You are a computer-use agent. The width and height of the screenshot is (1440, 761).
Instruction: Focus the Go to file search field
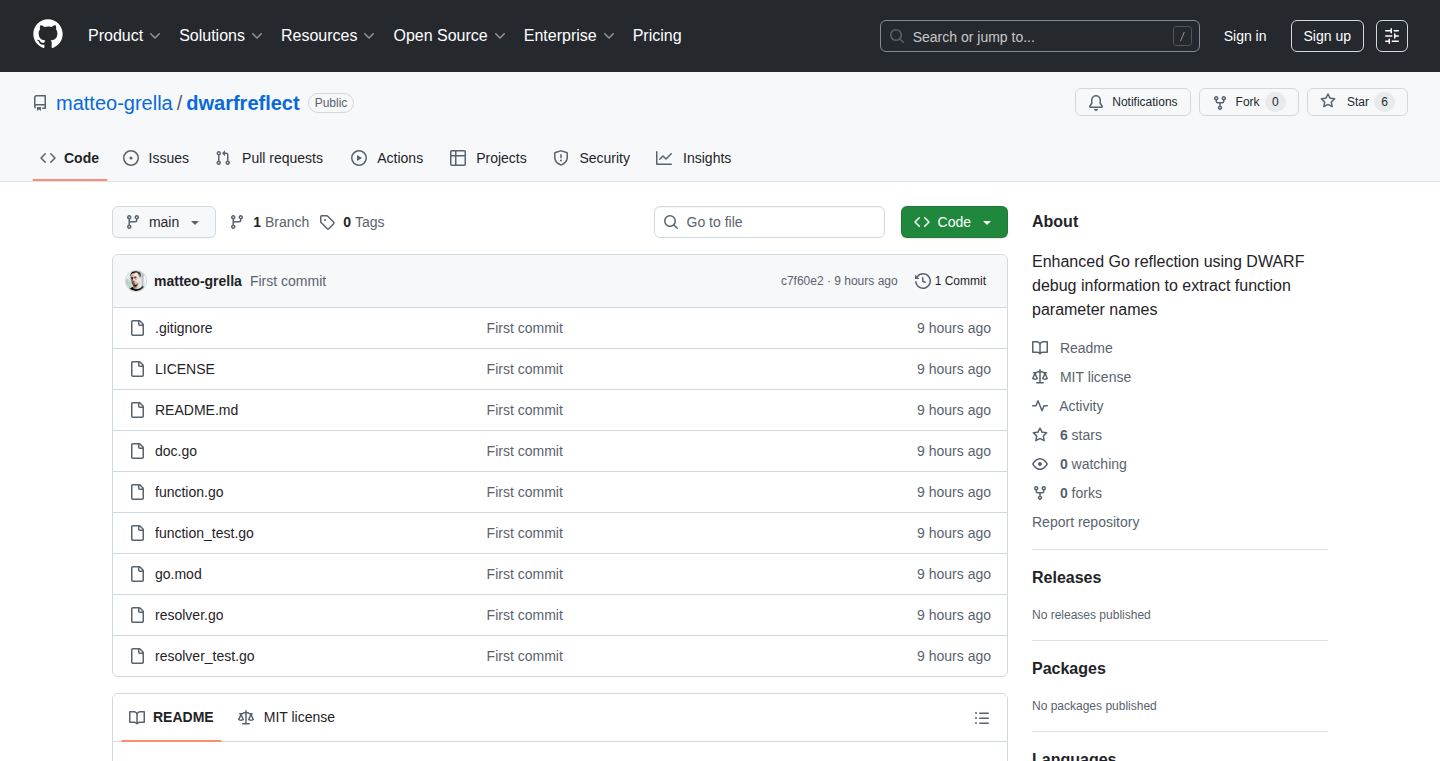tap(769, 222)
